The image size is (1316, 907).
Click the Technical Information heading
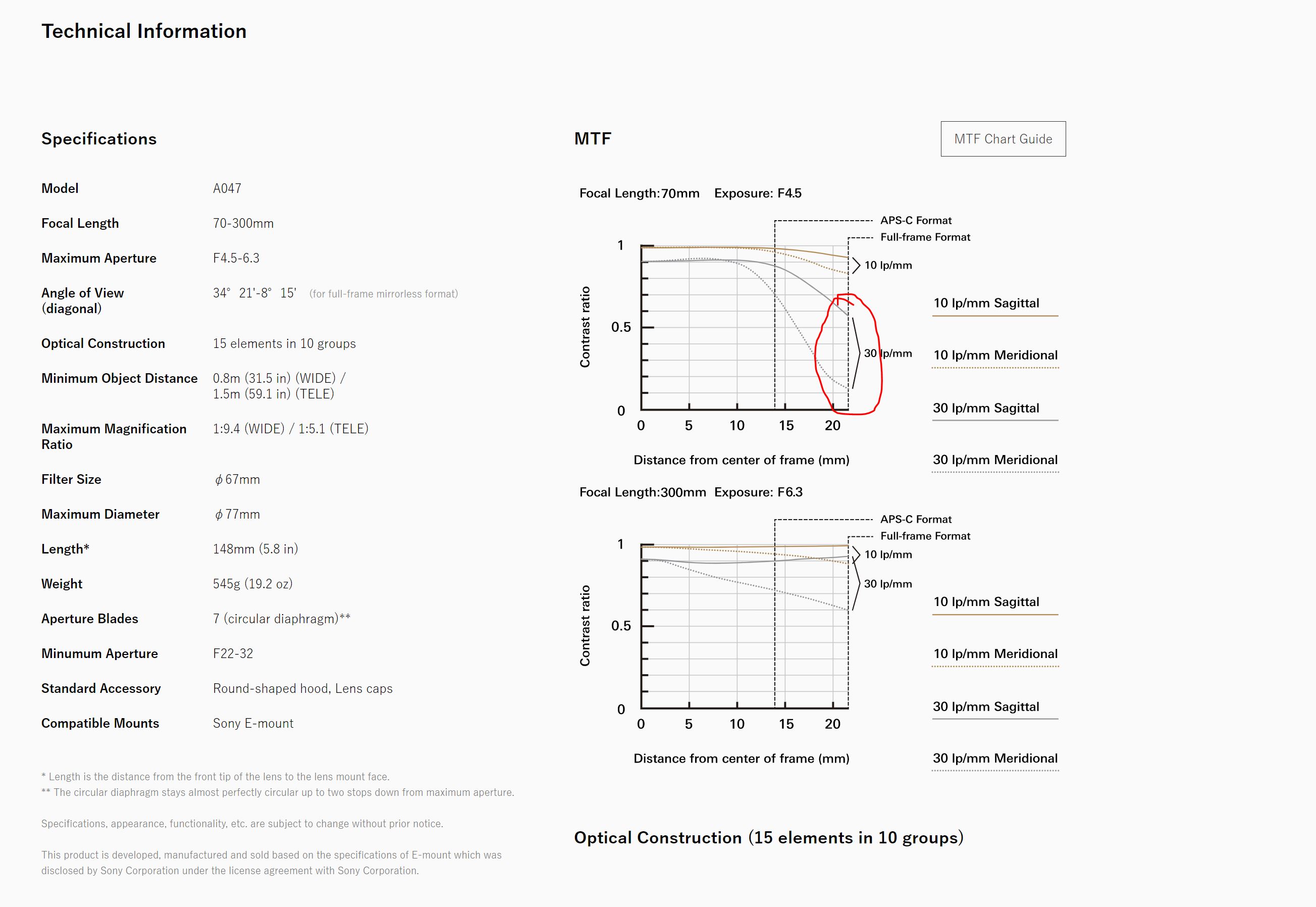coord(144,31)
